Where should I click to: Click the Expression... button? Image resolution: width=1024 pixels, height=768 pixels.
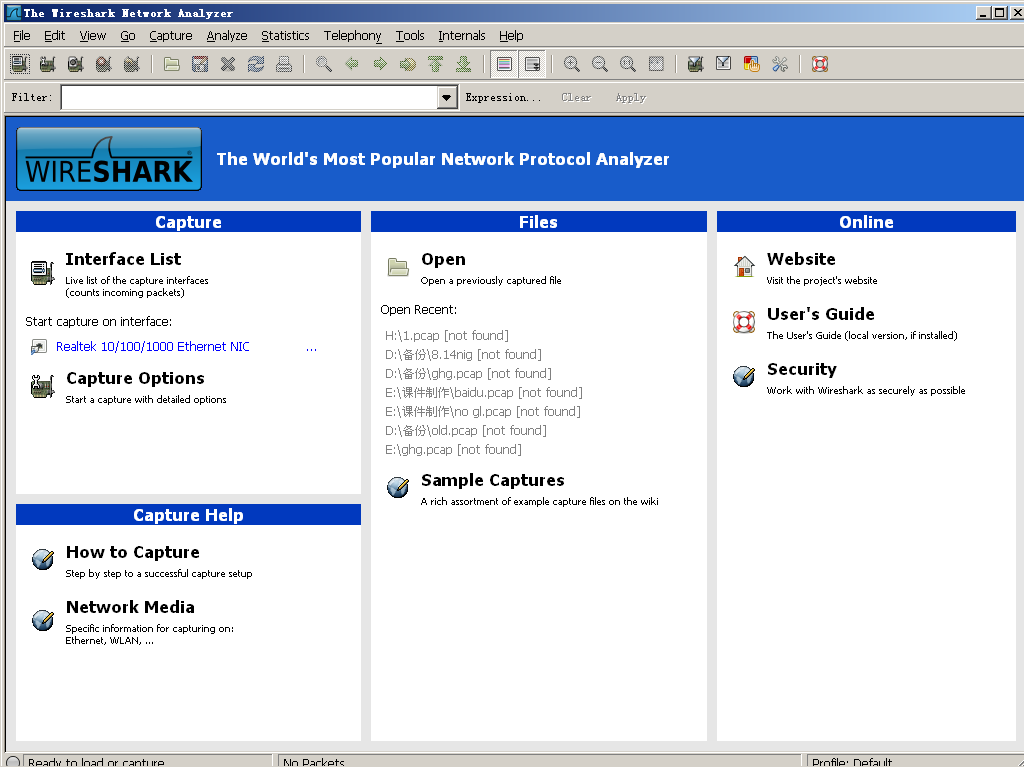(504, 98)
